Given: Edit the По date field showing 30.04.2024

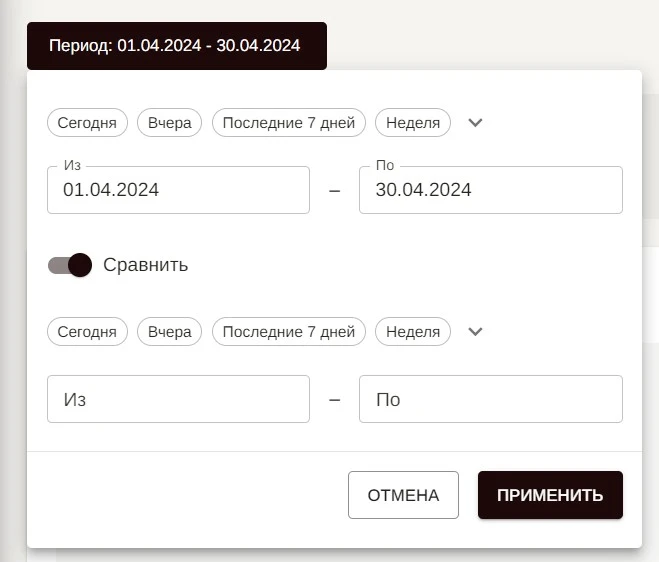Looking at the screenshot, I should click(x=491, y=190).
